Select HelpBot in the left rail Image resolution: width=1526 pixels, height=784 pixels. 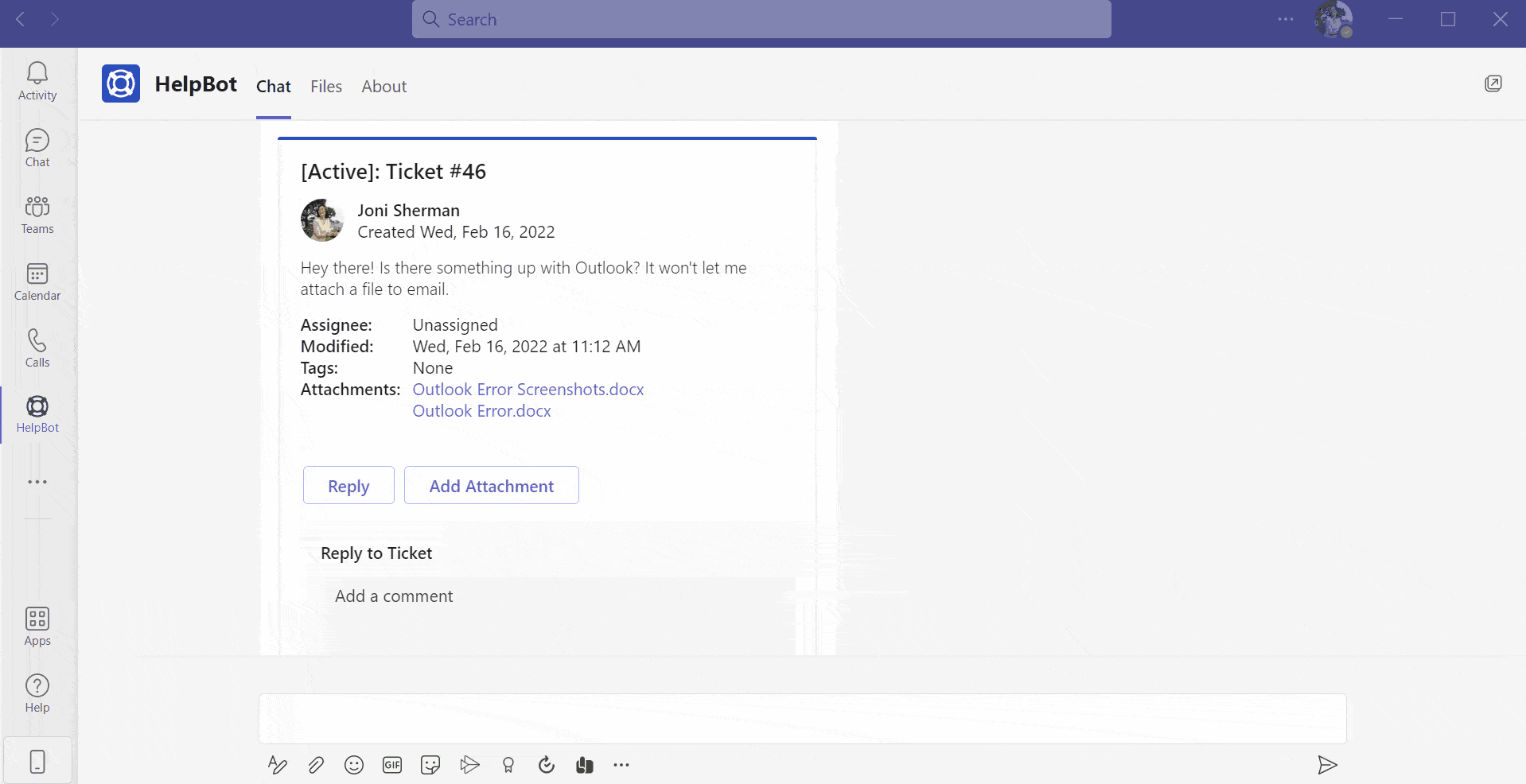[x=37, y=414]
